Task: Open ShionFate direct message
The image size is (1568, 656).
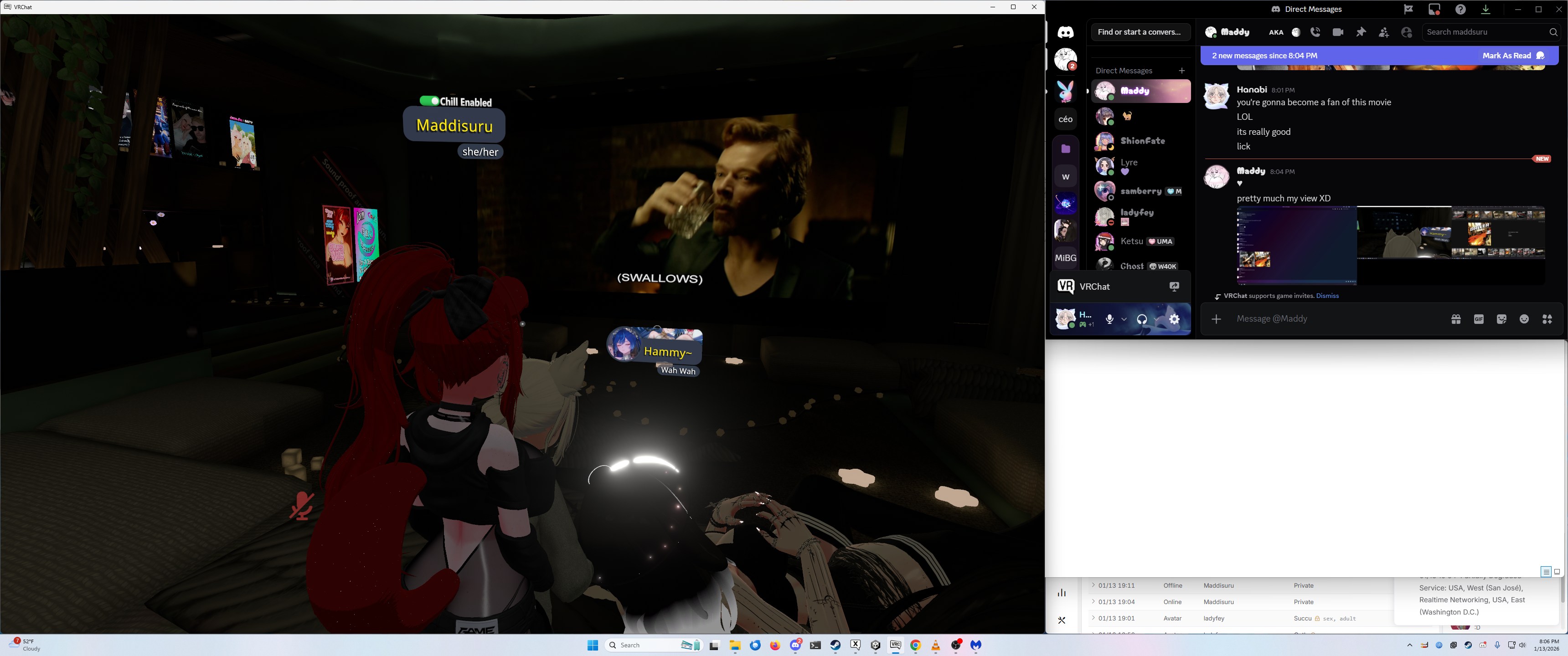Action: 1141,141
